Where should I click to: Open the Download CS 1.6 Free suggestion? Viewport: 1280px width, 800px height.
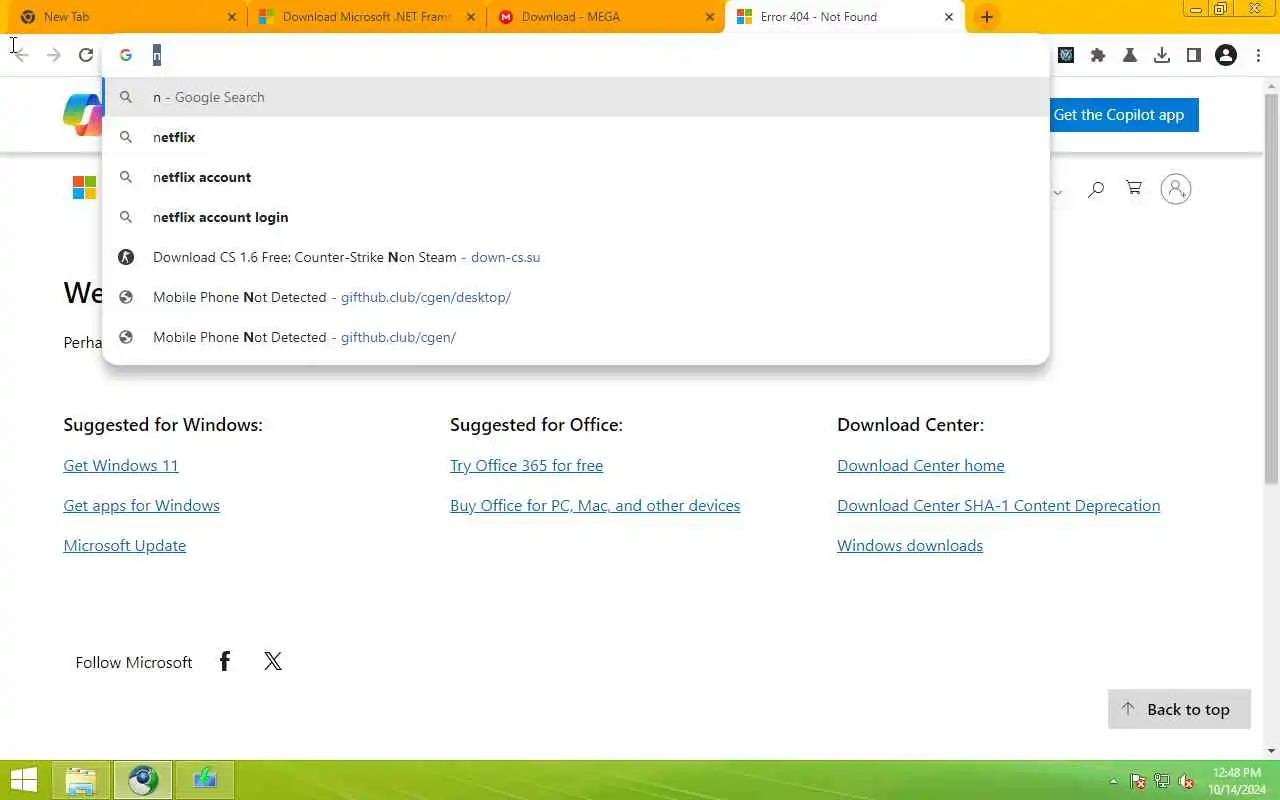[576, 257]
